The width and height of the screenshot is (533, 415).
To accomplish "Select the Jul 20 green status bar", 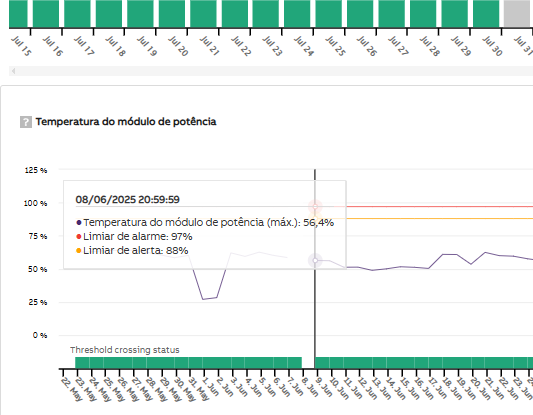I will point(172,14).
